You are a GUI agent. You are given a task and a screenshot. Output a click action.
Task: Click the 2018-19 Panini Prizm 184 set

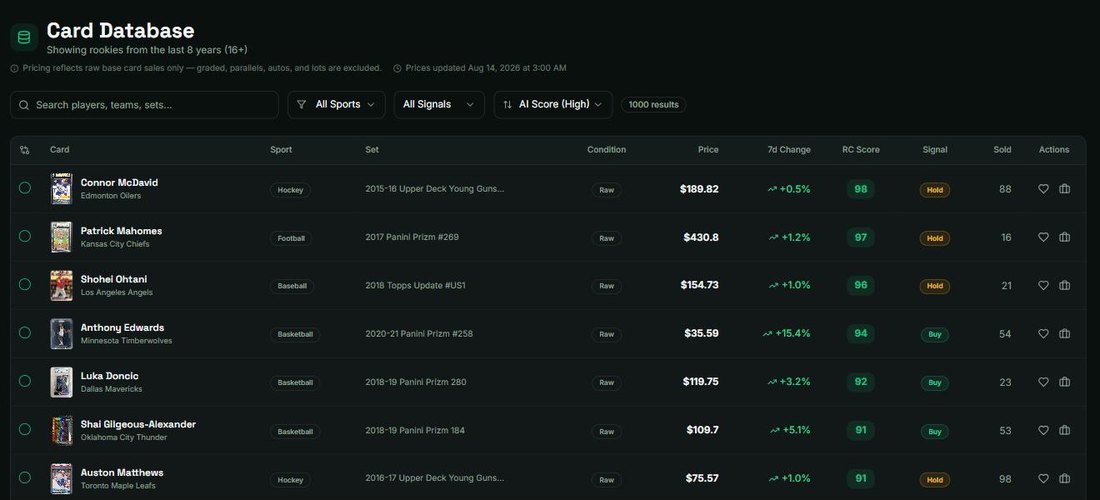(x=415, y=430)
